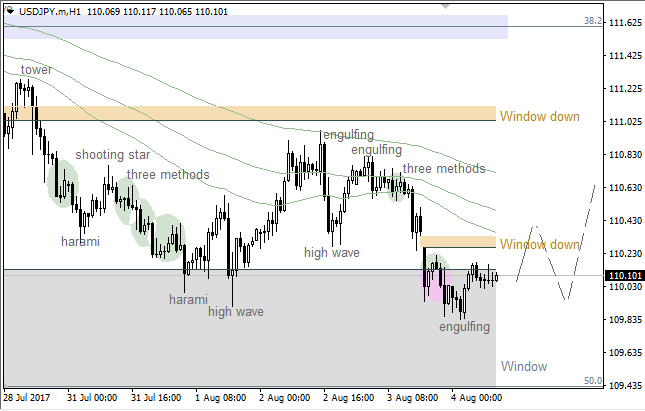Select the upper orange 'Window down' text
The width and height of the screenshot is (645, 411).
pyautogui.click(x=539, y=116)
